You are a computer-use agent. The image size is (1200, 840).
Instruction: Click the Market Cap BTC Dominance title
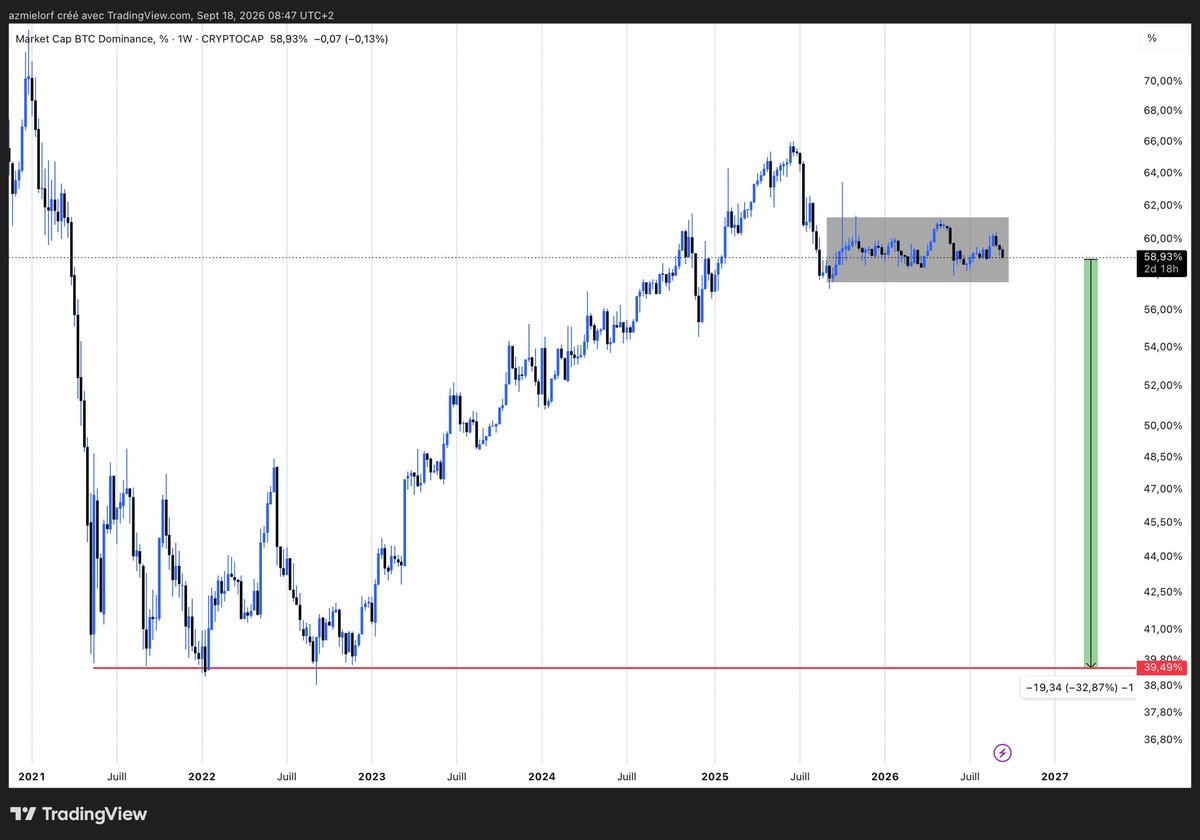click(x=92, y=39)
